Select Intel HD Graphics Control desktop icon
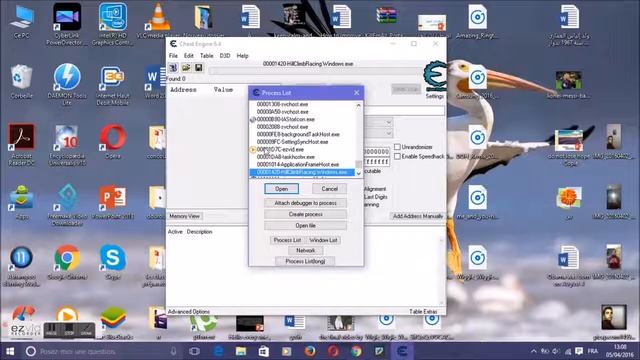This screenshot has width=640, height=360. (113, 24)
